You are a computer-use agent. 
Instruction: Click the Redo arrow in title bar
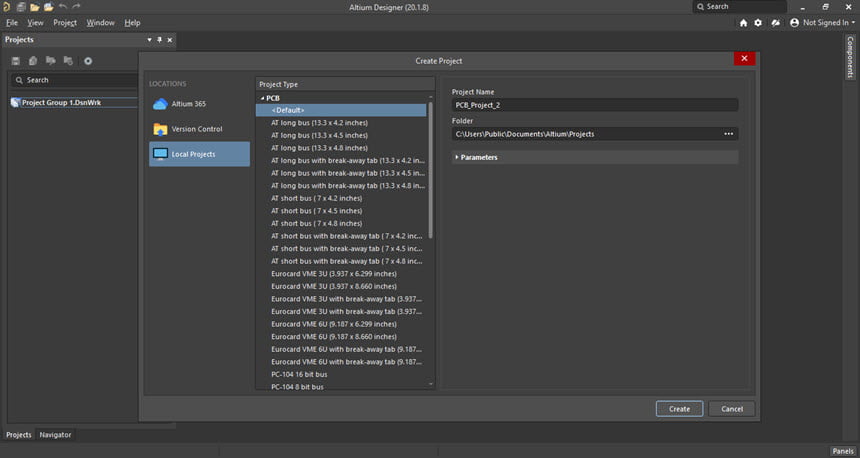point(76,7)
